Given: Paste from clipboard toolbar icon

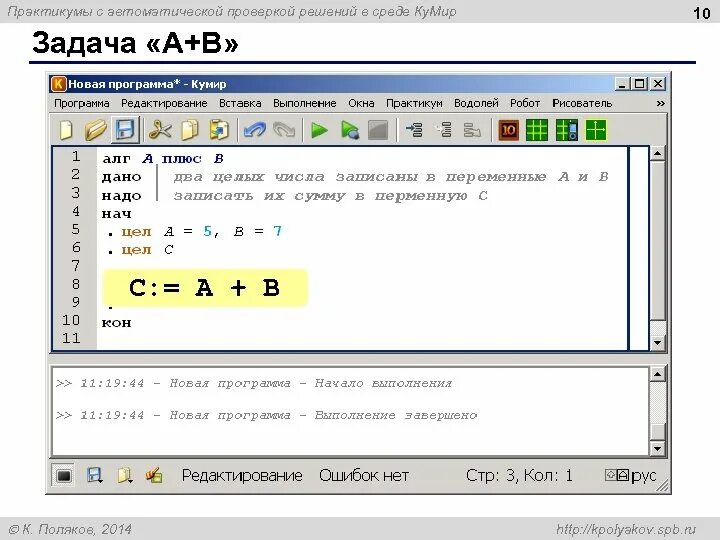Looking at the screenshot, I should click(219, 130).
